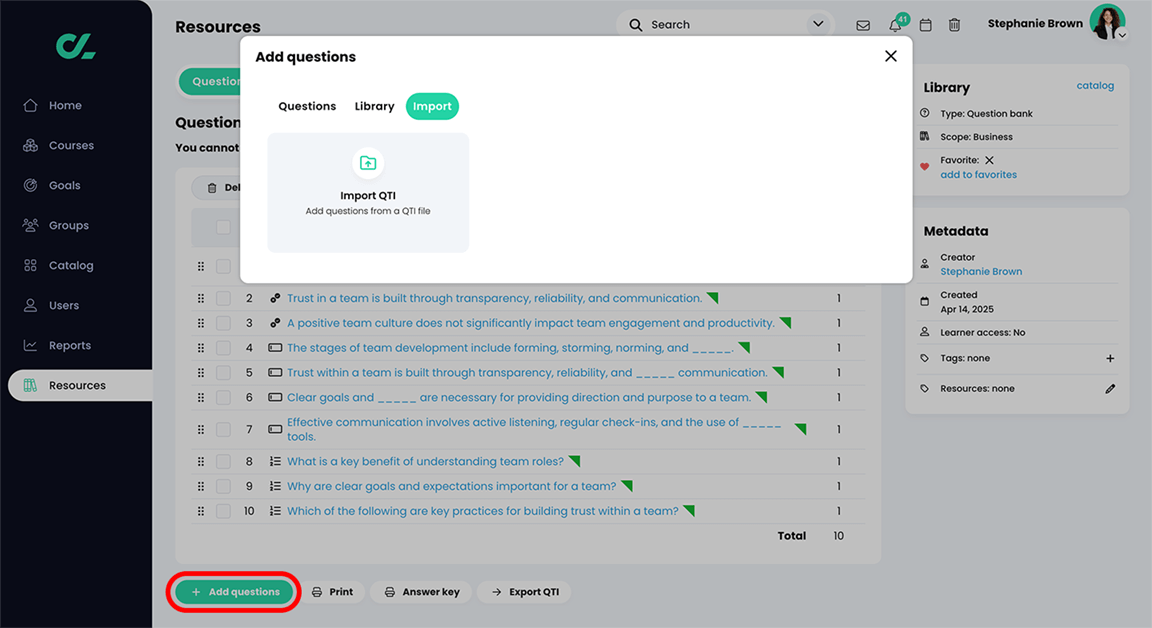This screenshot has width=1152, height=628.
Task: Tick the checkbox for question 3
Action: click(x=223, y=322)
